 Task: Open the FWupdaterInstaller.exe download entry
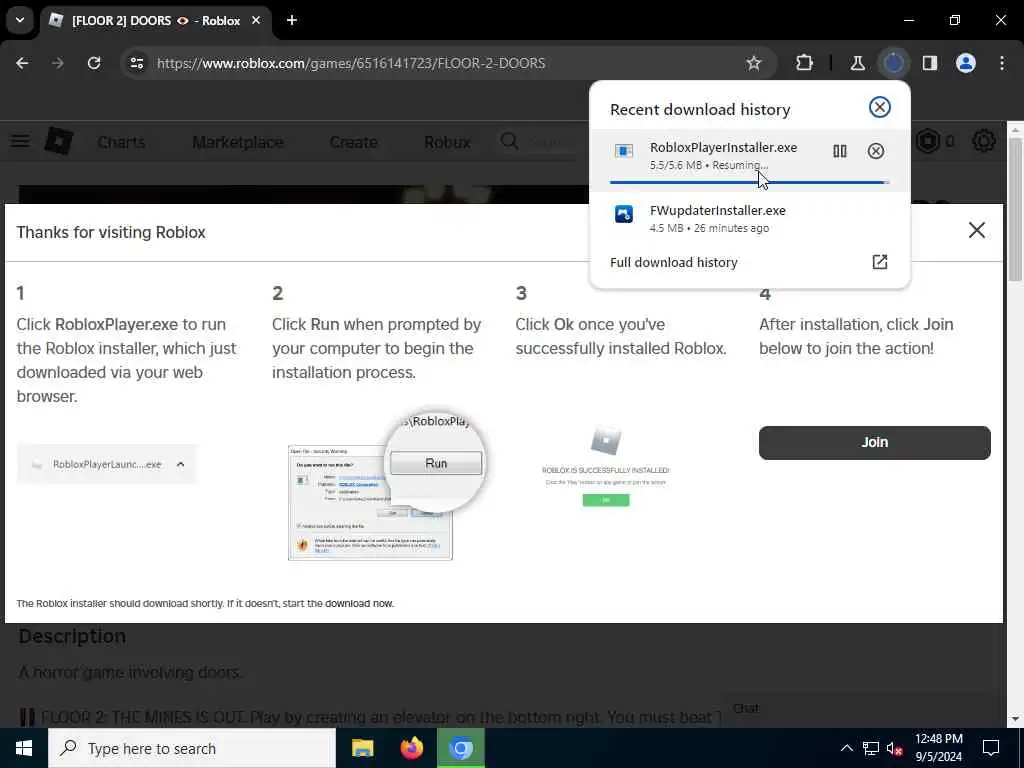[749, 219]
